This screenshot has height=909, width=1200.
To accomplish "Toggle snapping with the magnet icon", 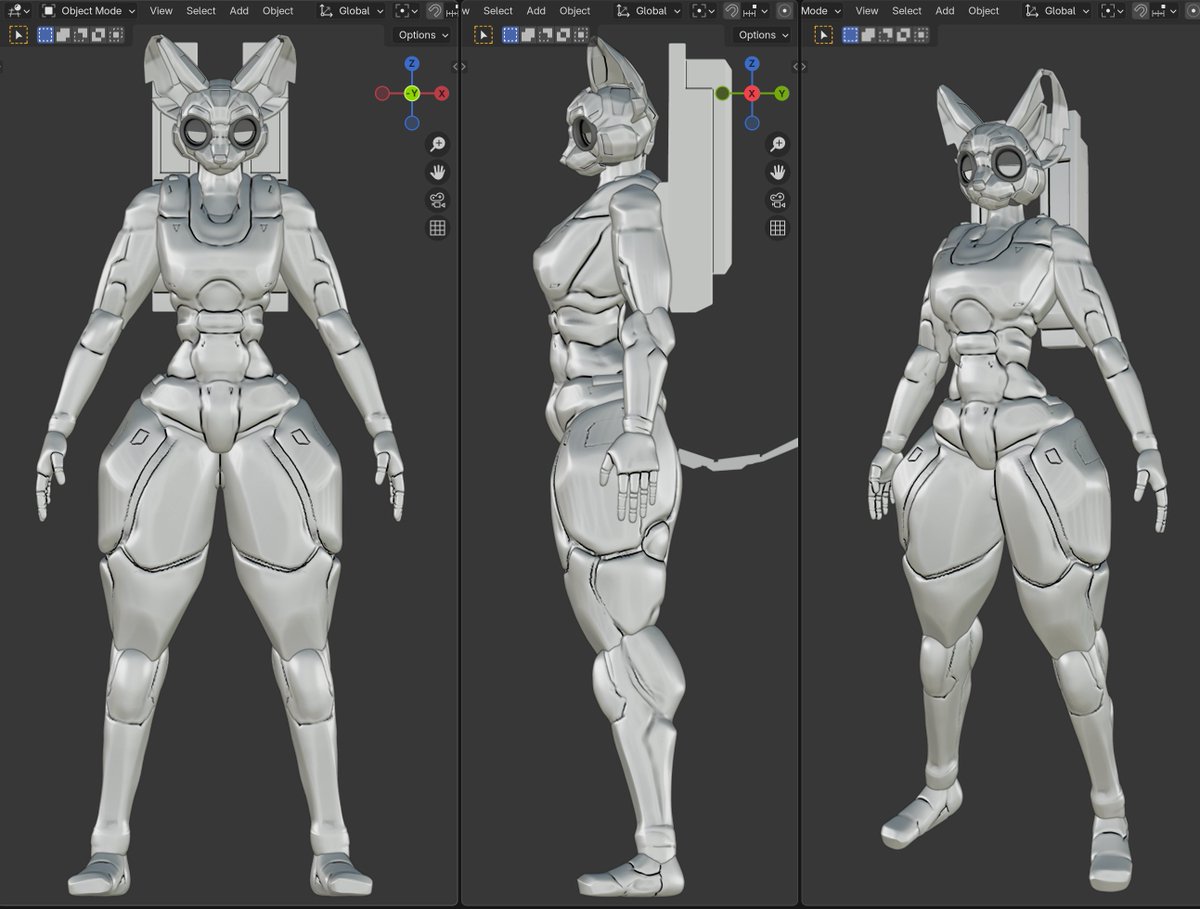I will tap(434, 11).
